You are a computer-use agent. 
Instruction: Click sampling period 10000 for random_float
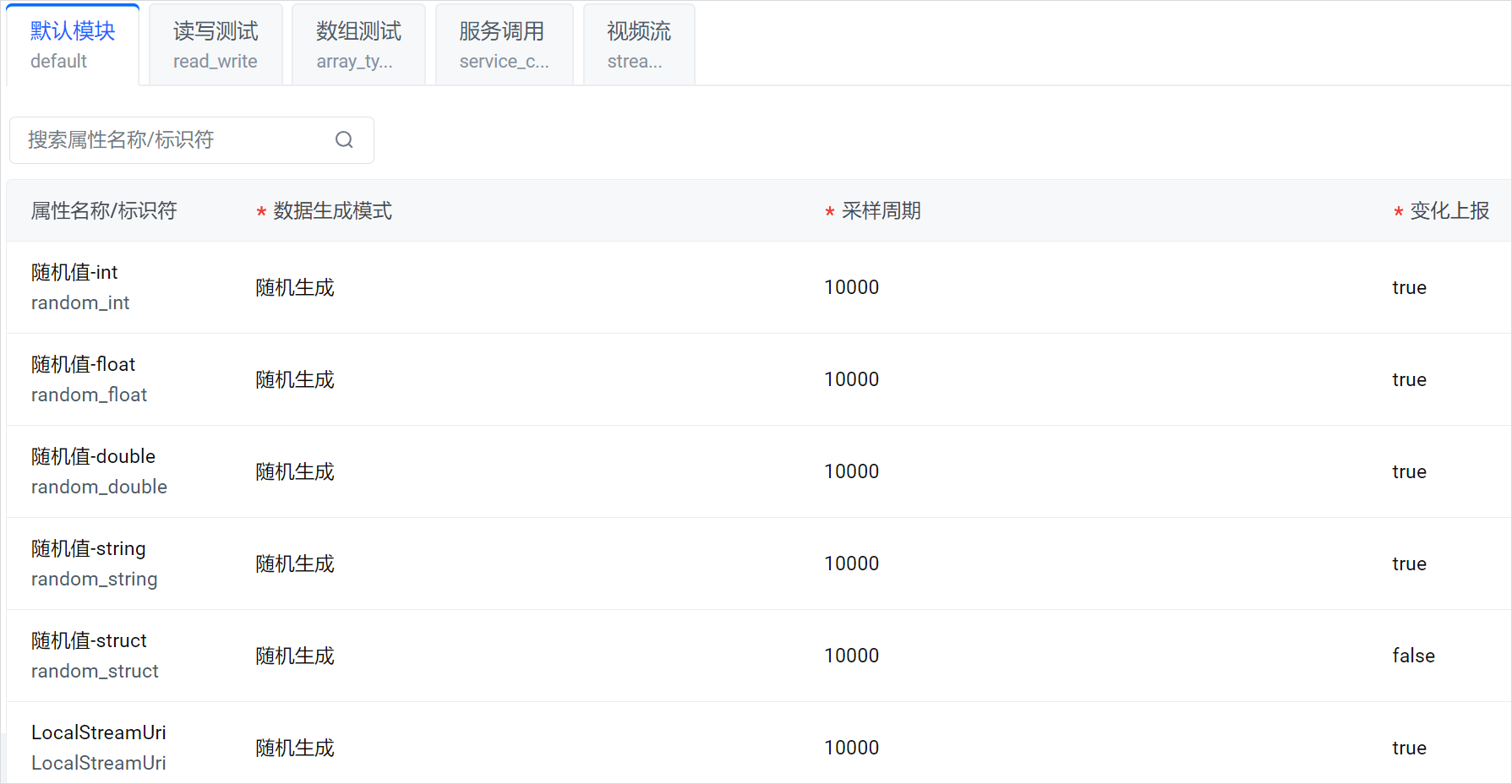852,379
